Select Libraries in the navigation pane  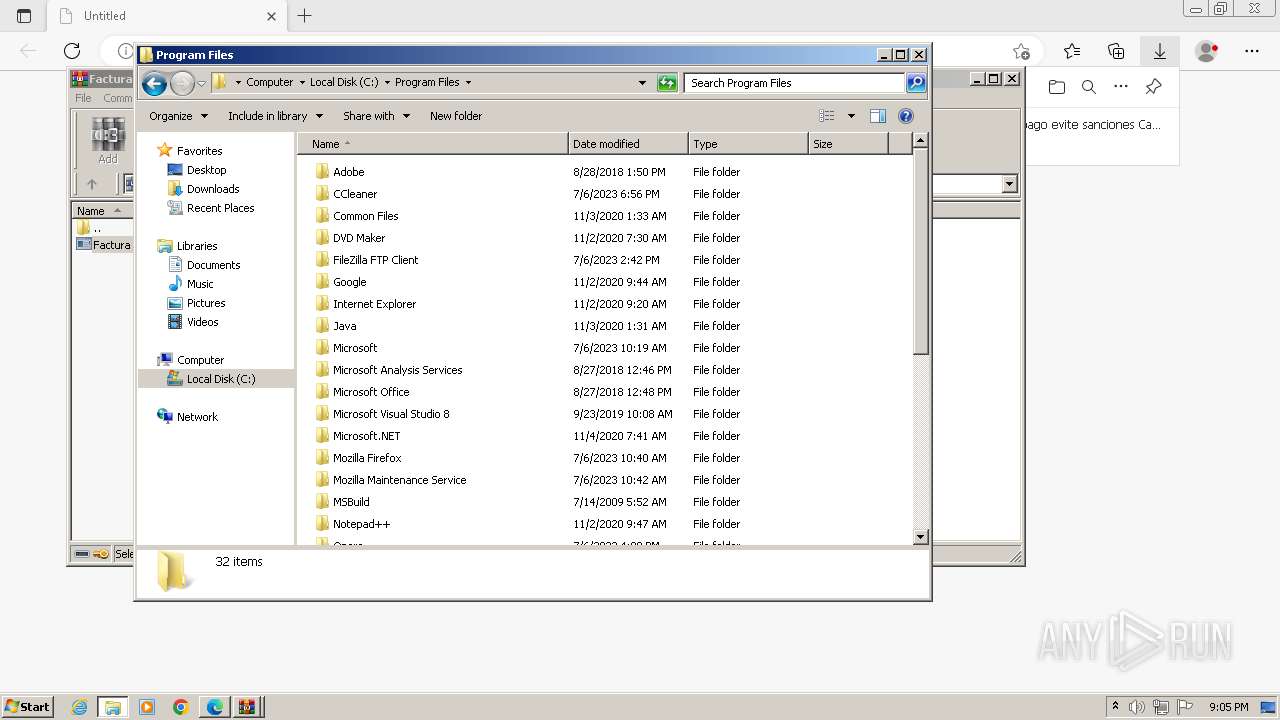pyautogui.click(x=197, y=246)
